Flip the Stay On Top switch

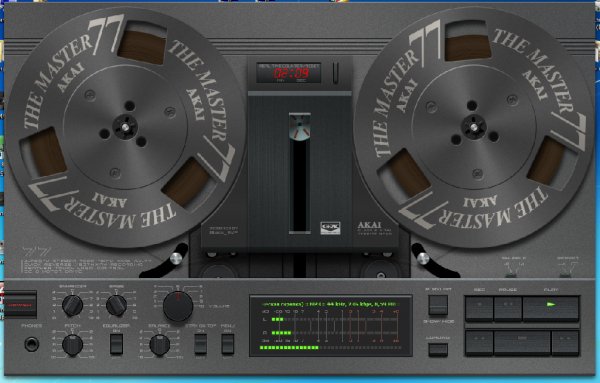click(201, 344)
